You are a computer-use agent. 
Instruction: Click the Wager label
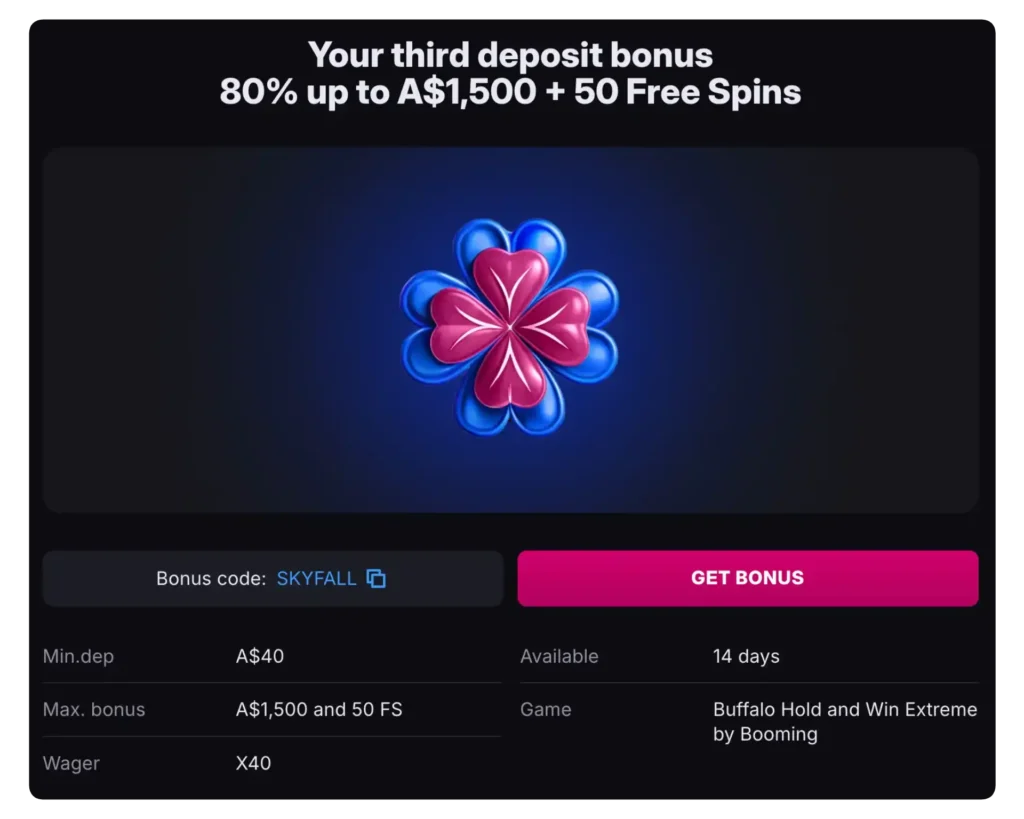[x=71, y=763]
